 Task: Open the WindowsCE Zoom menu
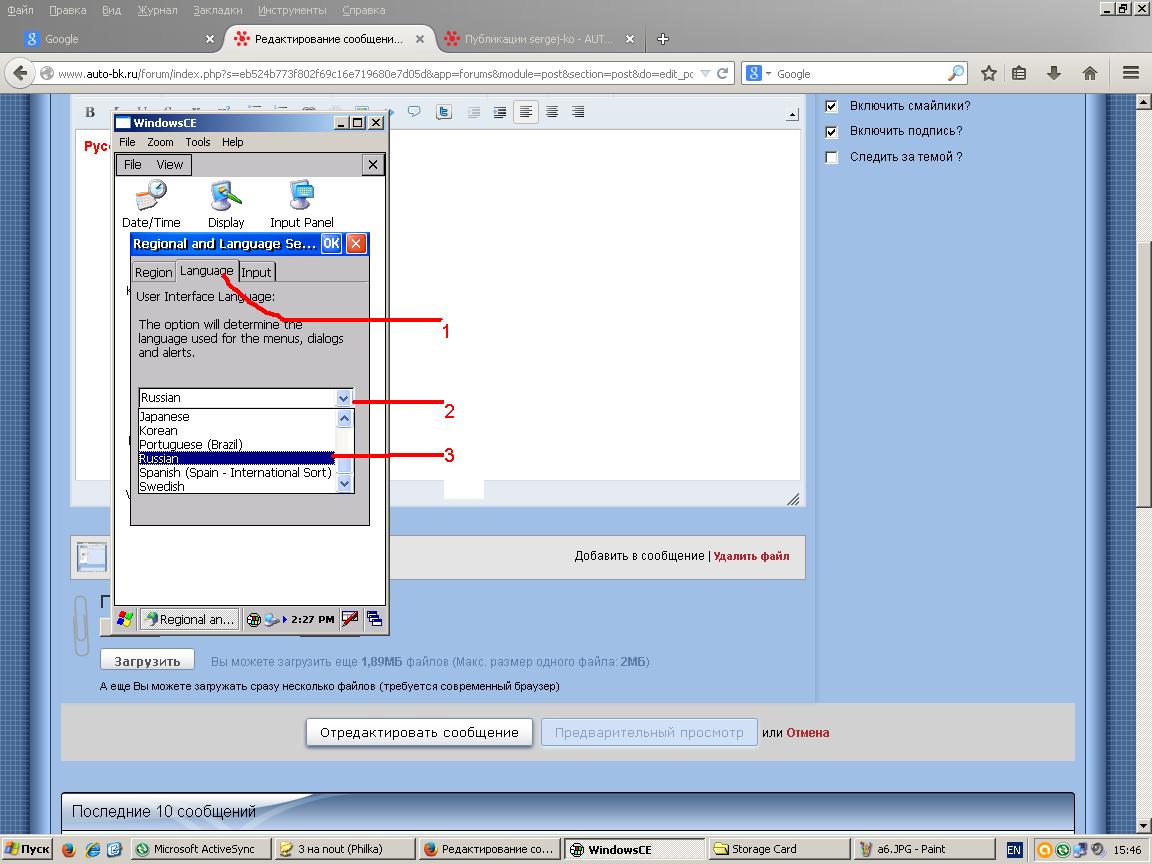160,142
